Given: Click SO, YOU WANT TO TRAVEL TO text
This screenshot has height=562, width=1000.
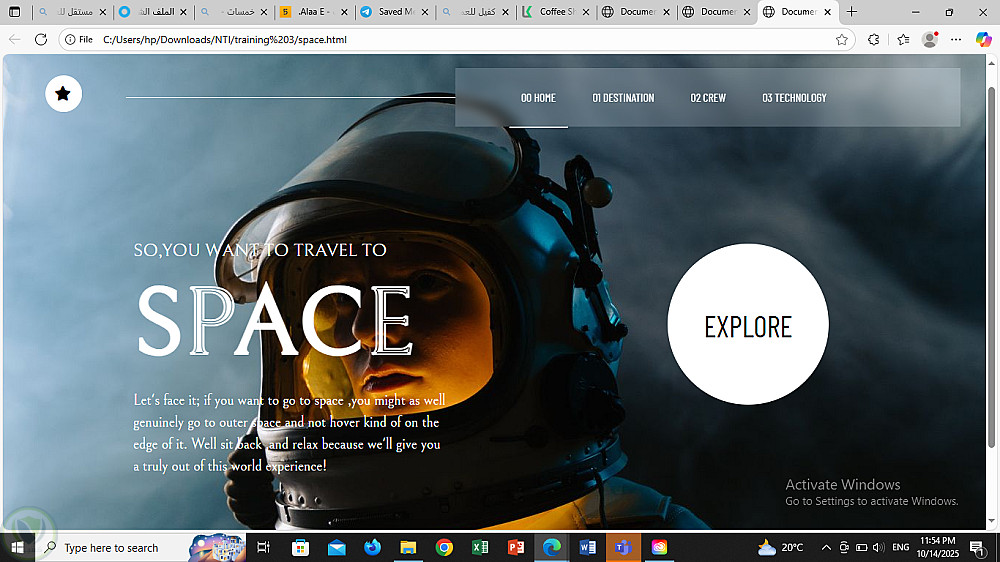Looking at the screenshot, I should [260, 250].
